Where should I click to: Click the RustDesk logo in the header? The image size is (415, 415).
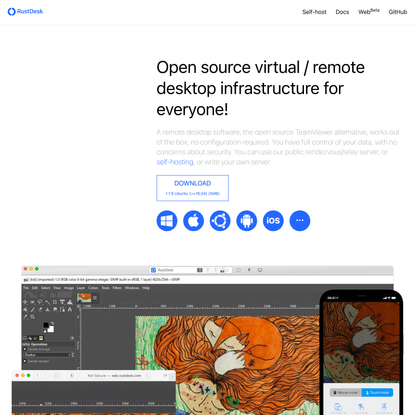point(25,12)
